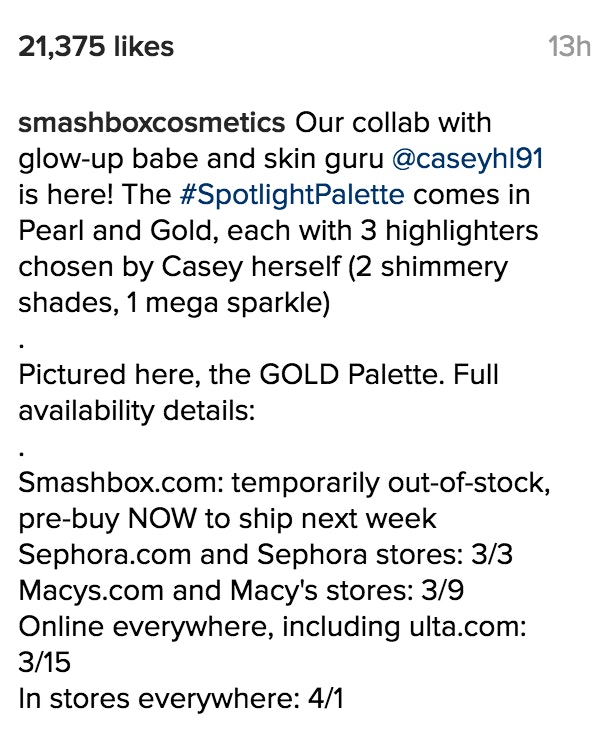608x734 pixels.
Task: Click the word Pearl in the caption
Action: pos(51,231)
